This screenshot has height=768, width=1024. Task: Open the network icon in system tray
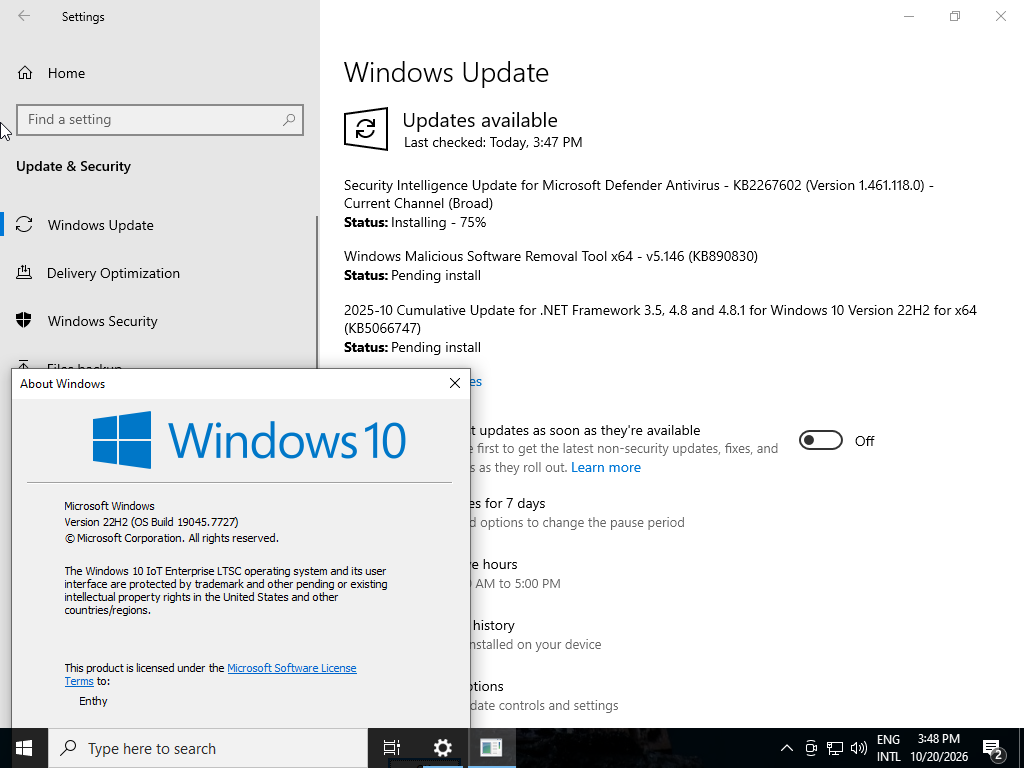coord(835,748)
